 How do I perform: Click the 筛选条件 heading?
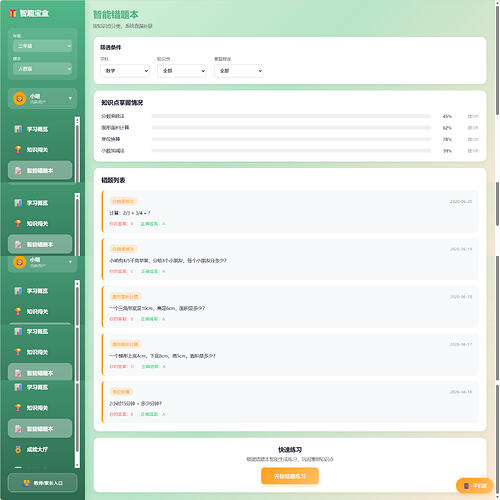(111, 47)
